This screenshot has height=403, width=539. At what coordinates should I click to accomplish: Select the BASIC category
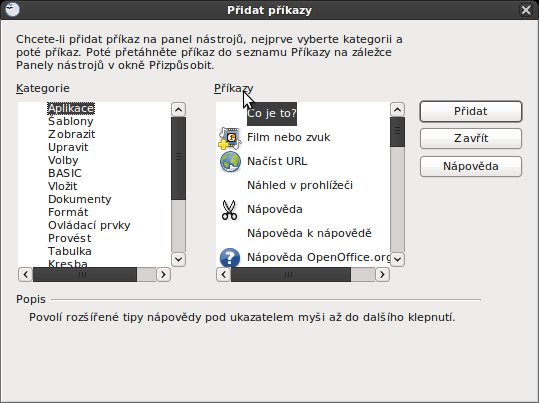pyautogui.click(x=65, y=173)
